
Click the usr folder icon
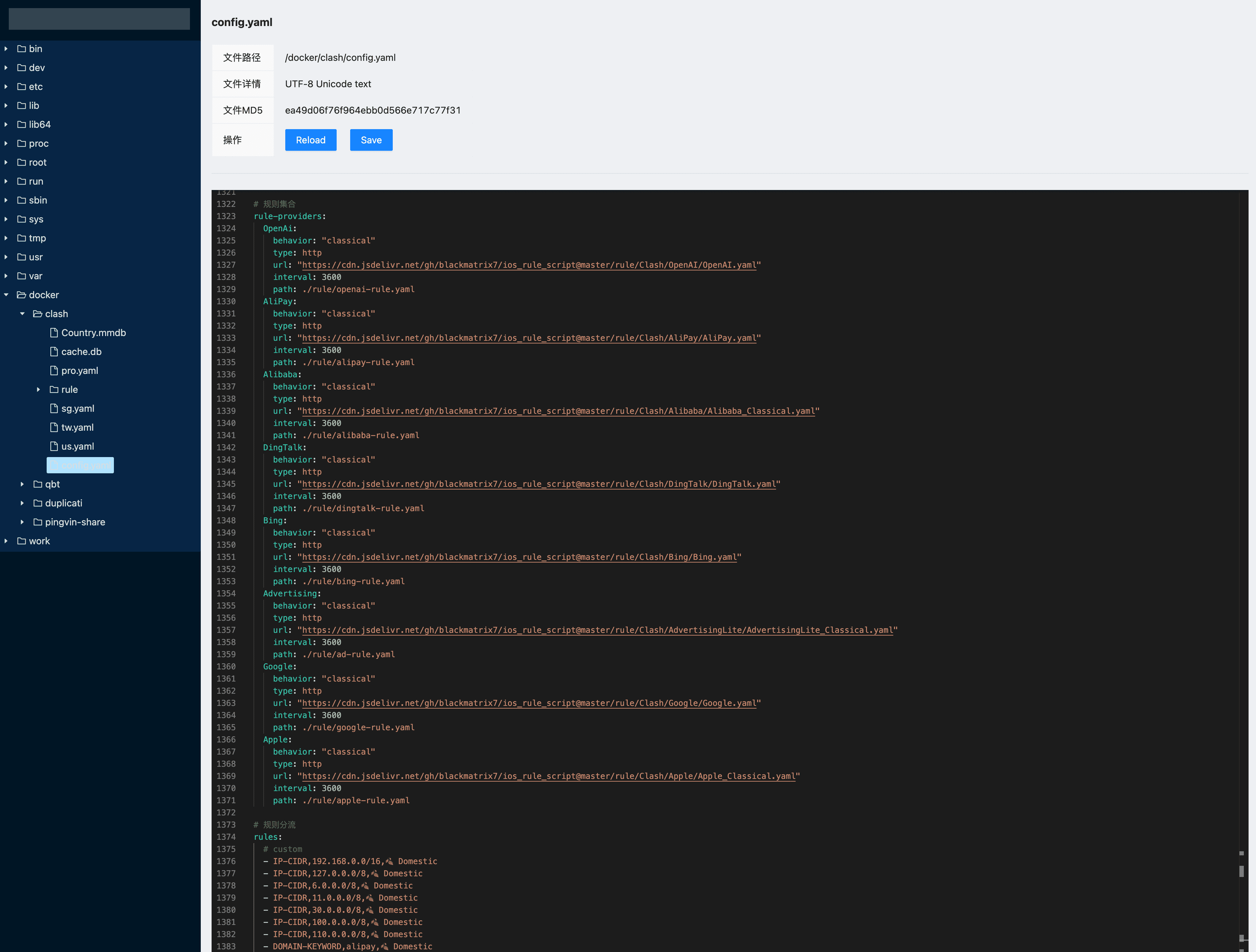point(22,257)
